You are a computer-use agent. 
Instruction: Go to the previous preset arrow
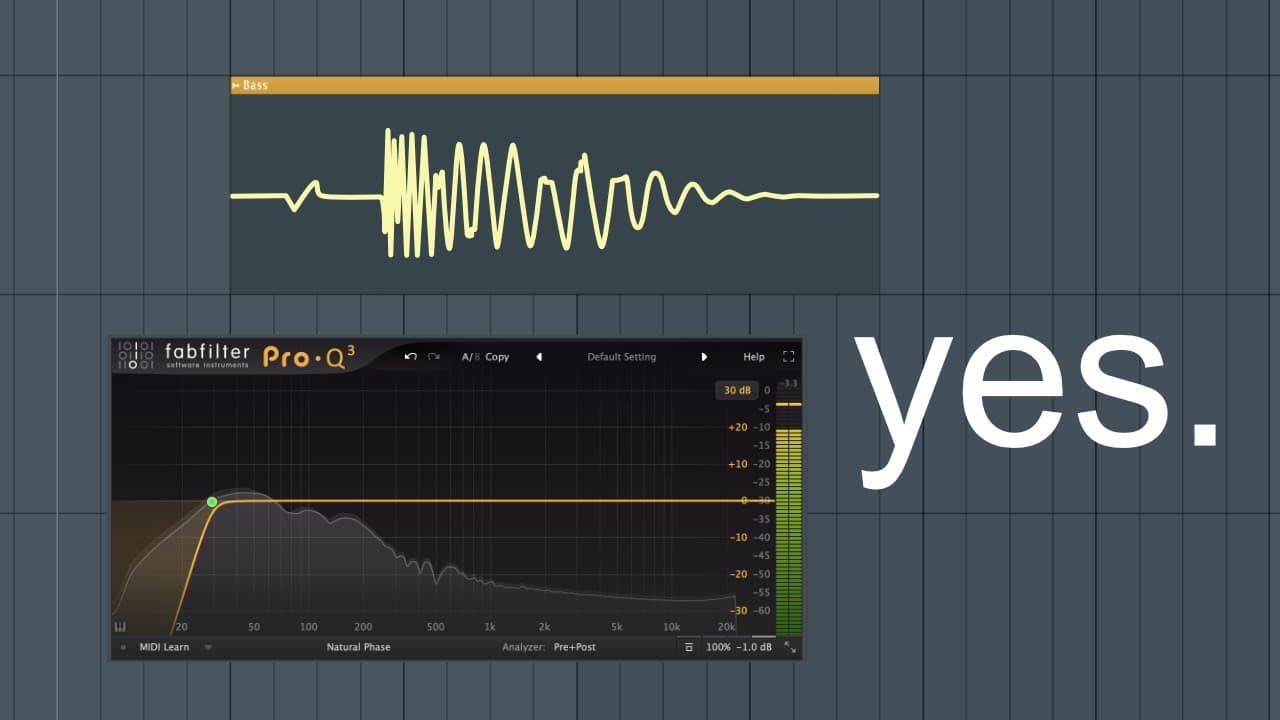(x=539, y=357)
